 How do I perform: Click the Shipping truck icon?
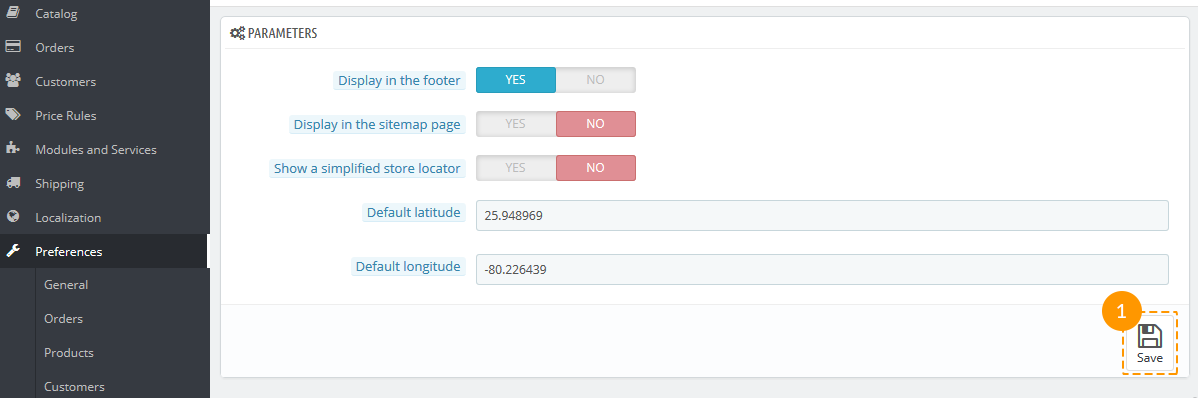pos(12,183)
